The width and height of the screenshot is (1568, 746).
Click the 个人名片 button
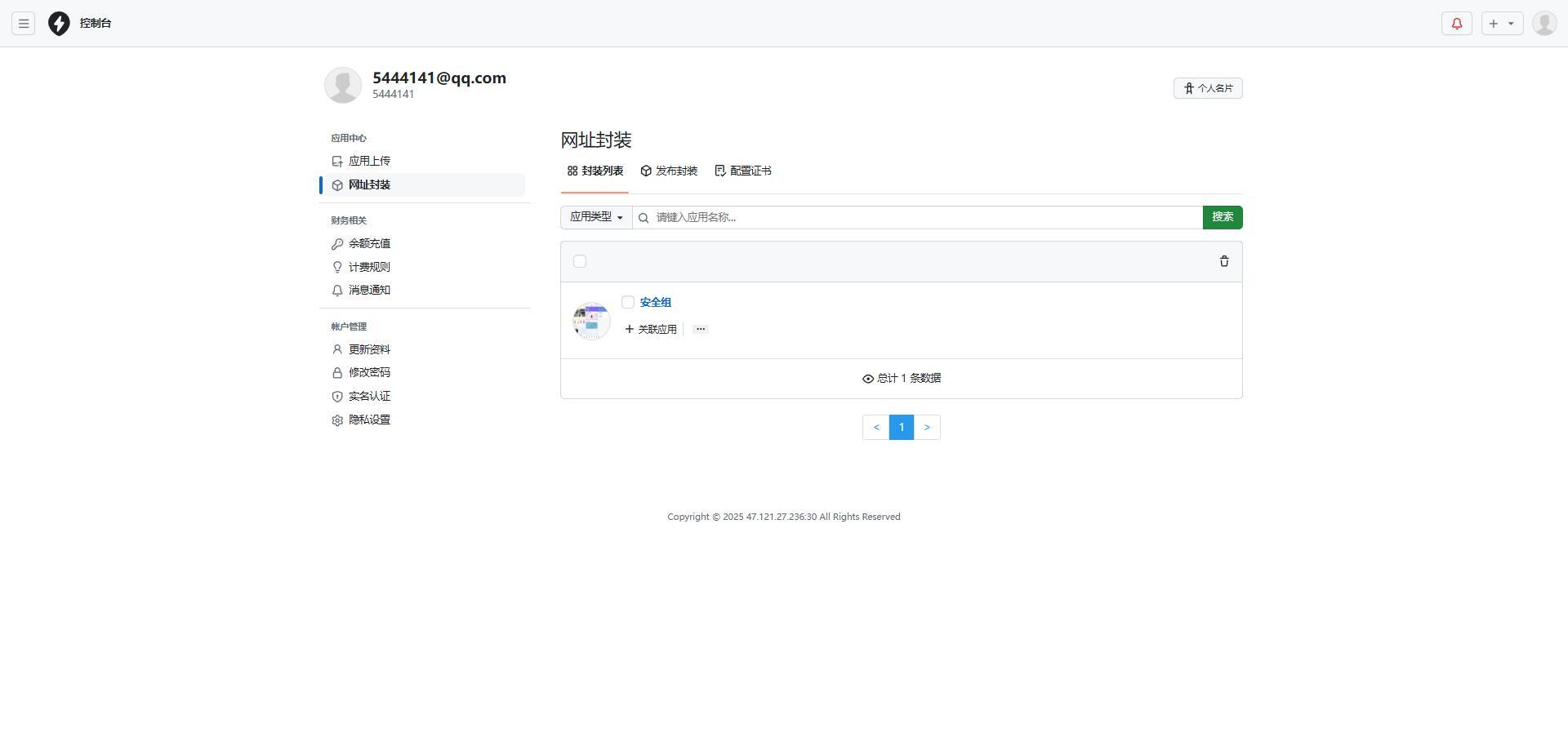[1207, 88]
